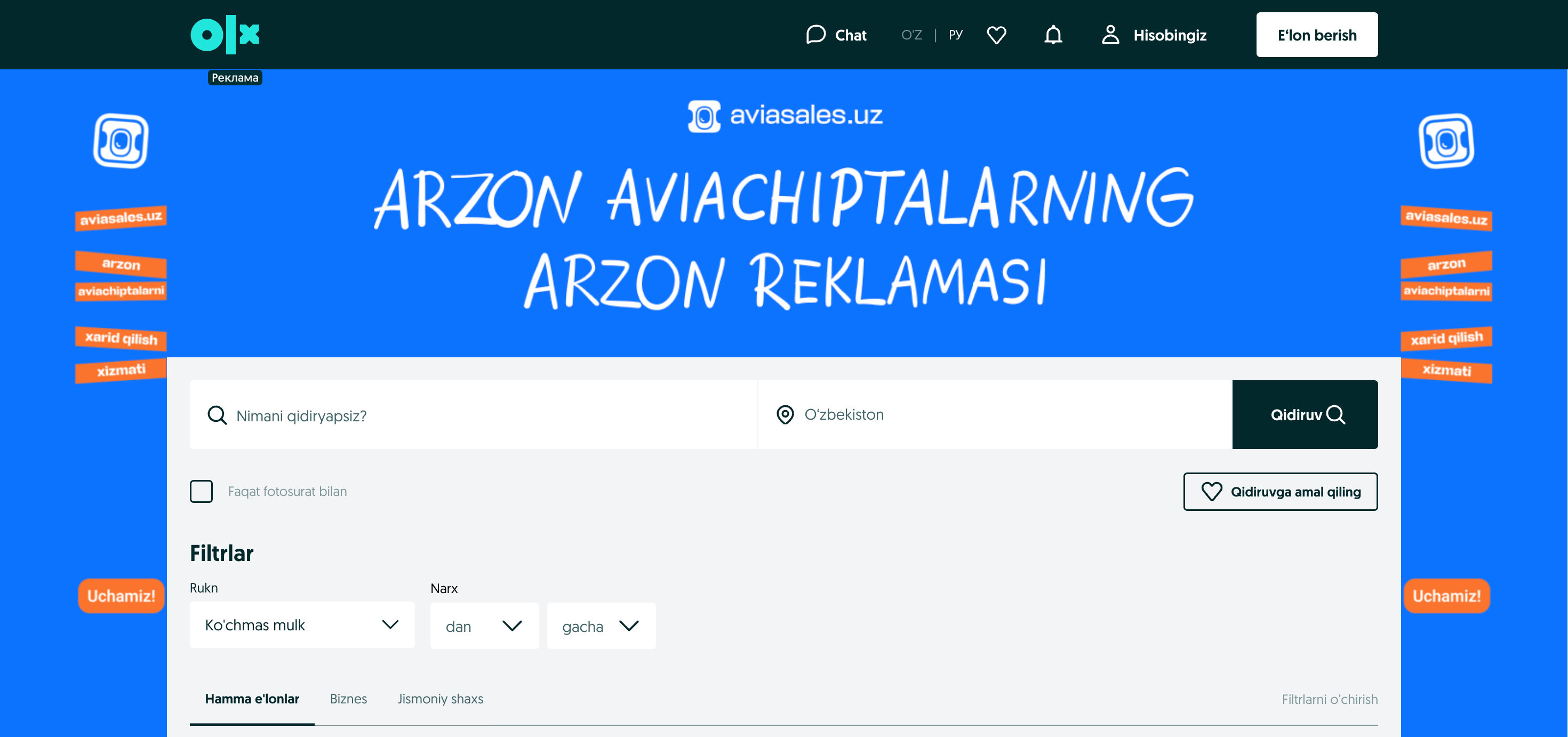Click Filtrlarni o'chirish link

click(1330, 699)
